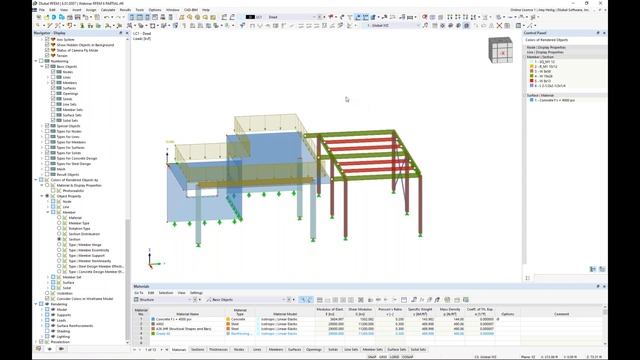Close the Materials table panel
The width and height of the screenshot is (640, 360).
coord(604,287)
